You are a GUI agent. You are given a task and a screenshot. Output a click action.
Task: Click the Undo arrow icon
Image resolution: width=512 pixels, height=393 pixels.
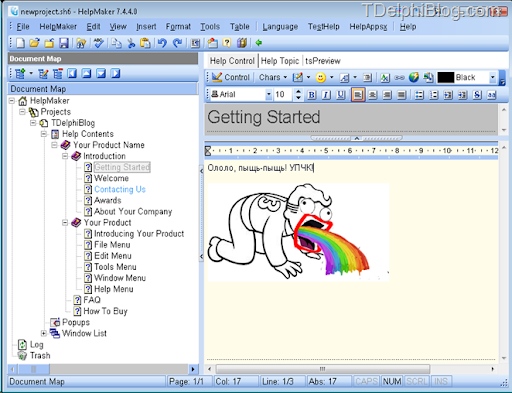162,43
